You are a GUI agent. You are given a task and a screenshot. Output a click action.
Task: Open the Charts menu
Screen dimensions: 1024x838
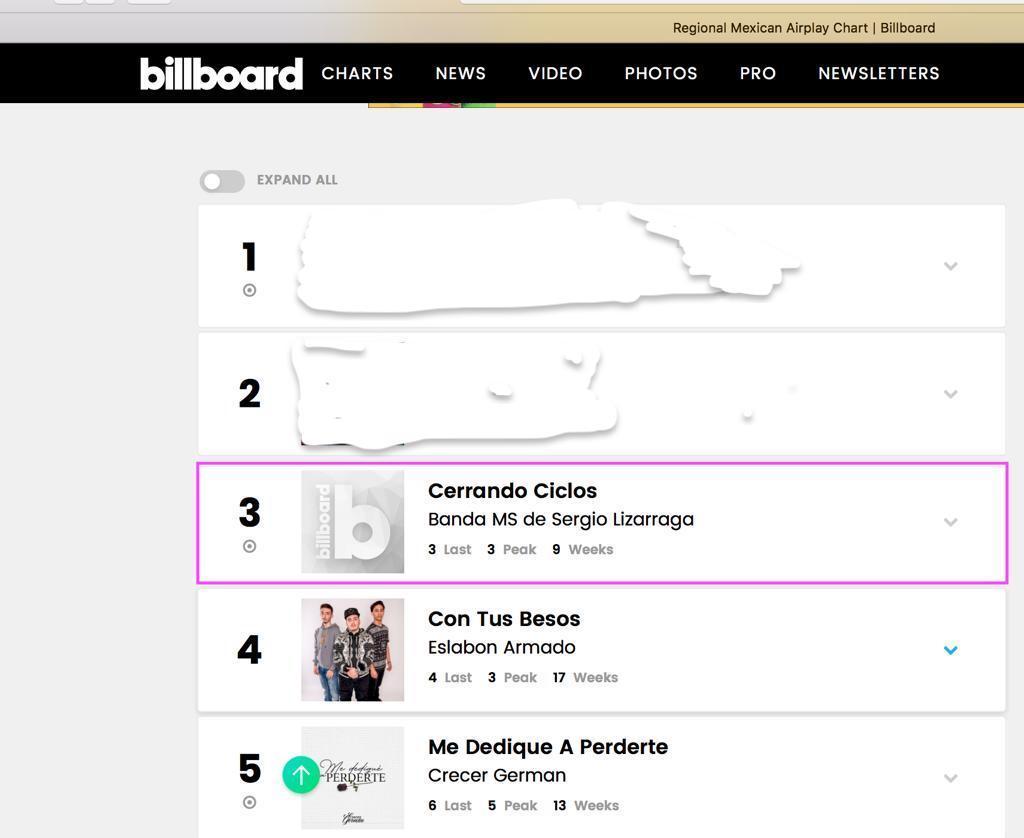coord(357,73)
